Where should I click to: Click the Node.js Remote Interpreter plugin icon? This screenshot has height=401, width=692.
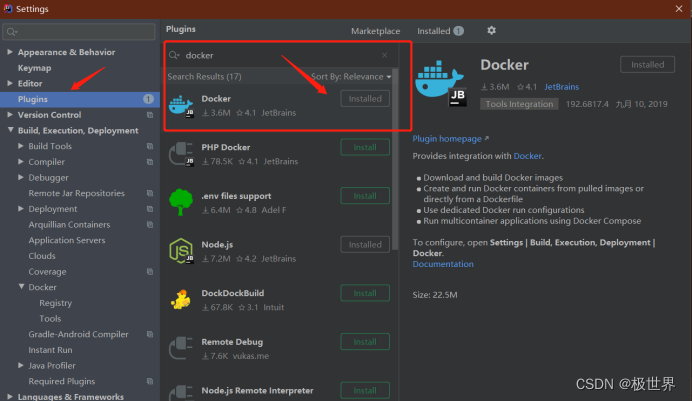click(x=181, y=393)
